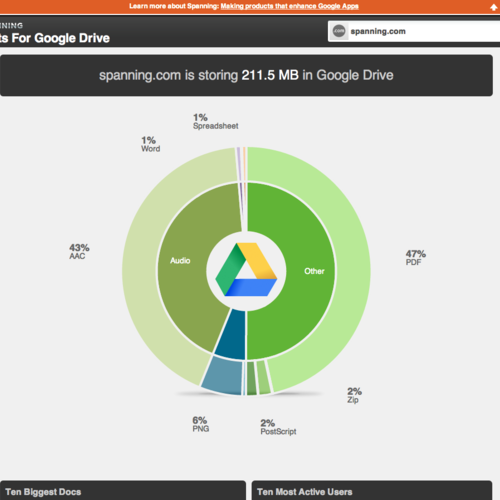
Task: Click the 211.5 MB storage total text
Action: [x=270, y=75]
